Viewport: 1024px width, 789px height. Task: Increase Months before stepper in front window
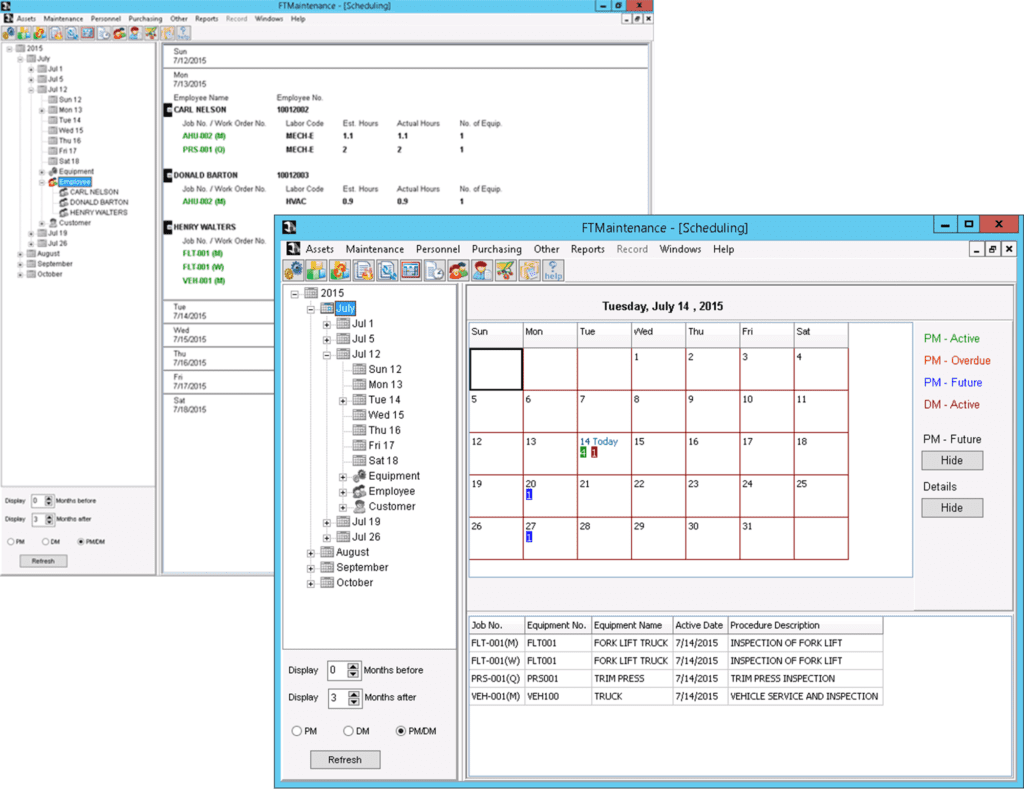pyautogui.click(x=353, y=666)
